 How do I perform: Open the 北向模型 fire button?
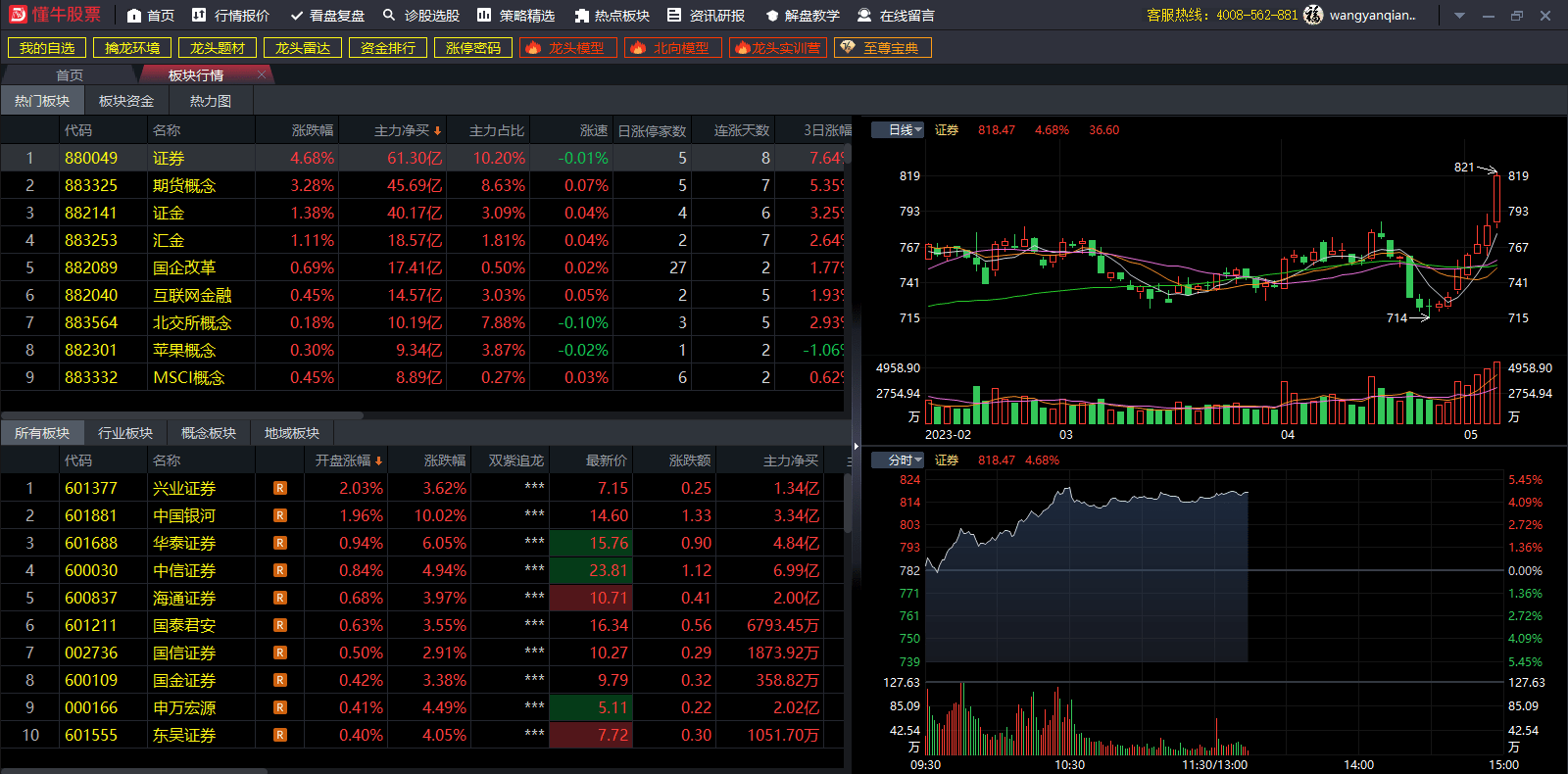[x=673, y=48]
